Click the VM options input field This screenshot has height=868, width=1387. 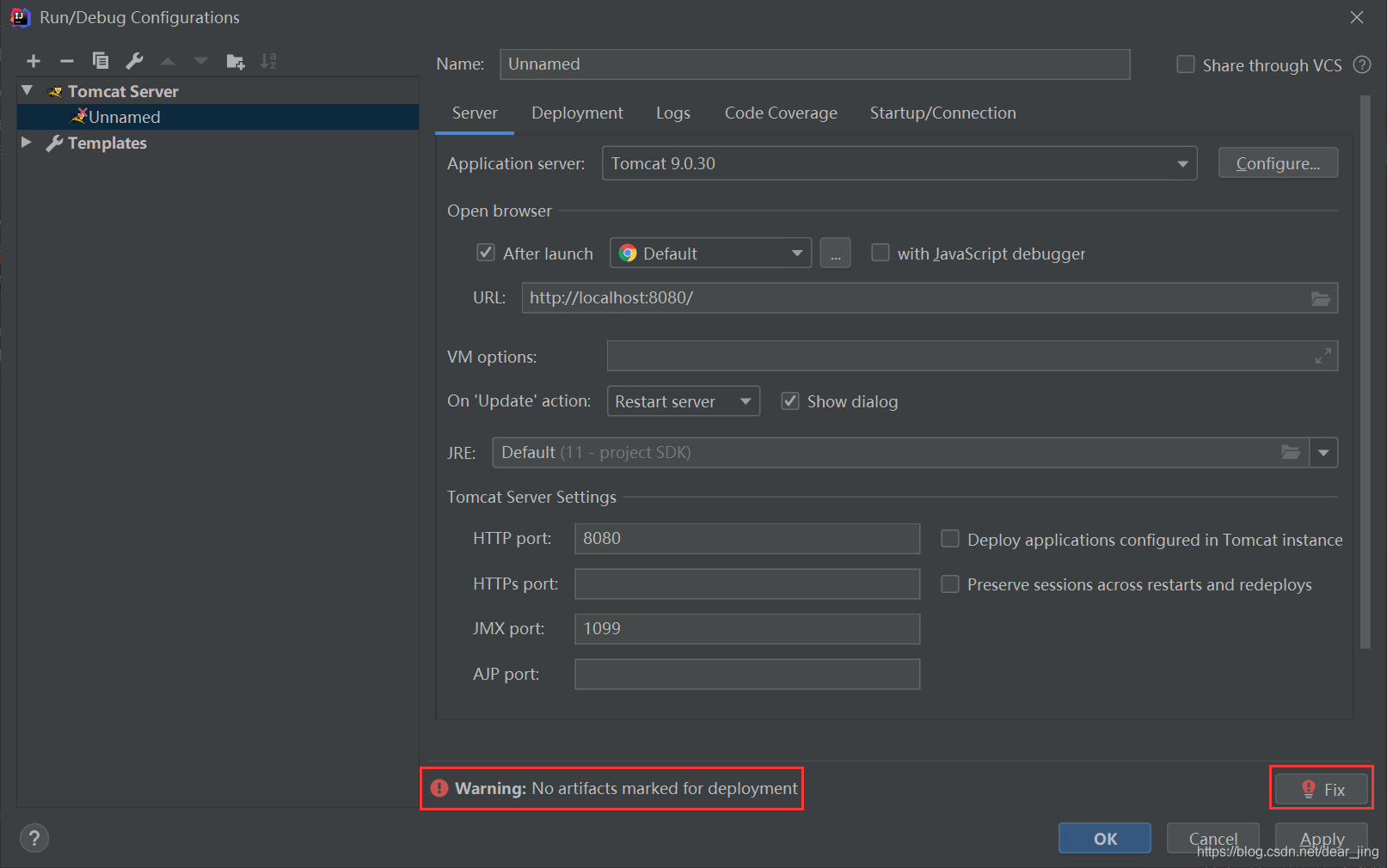pos(972,356)
